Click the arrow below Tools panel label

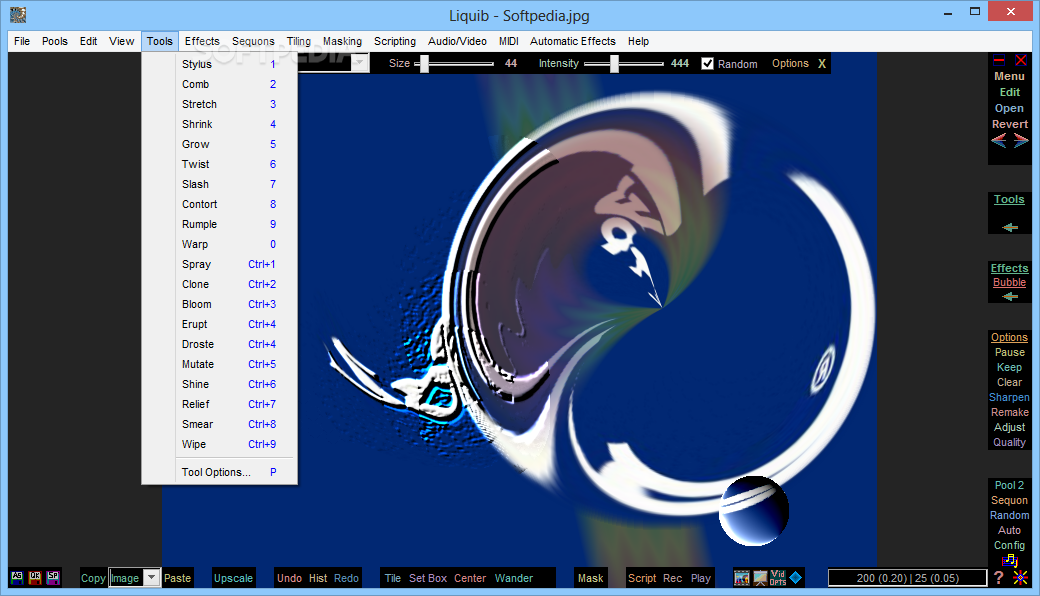pyautogui.click(x=1009, y=227)
